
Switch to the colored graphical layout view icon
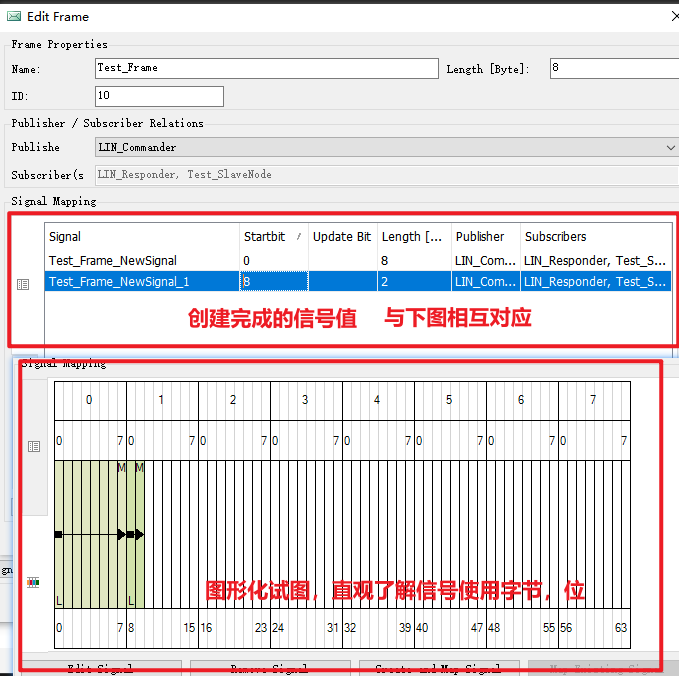[33, 582]
